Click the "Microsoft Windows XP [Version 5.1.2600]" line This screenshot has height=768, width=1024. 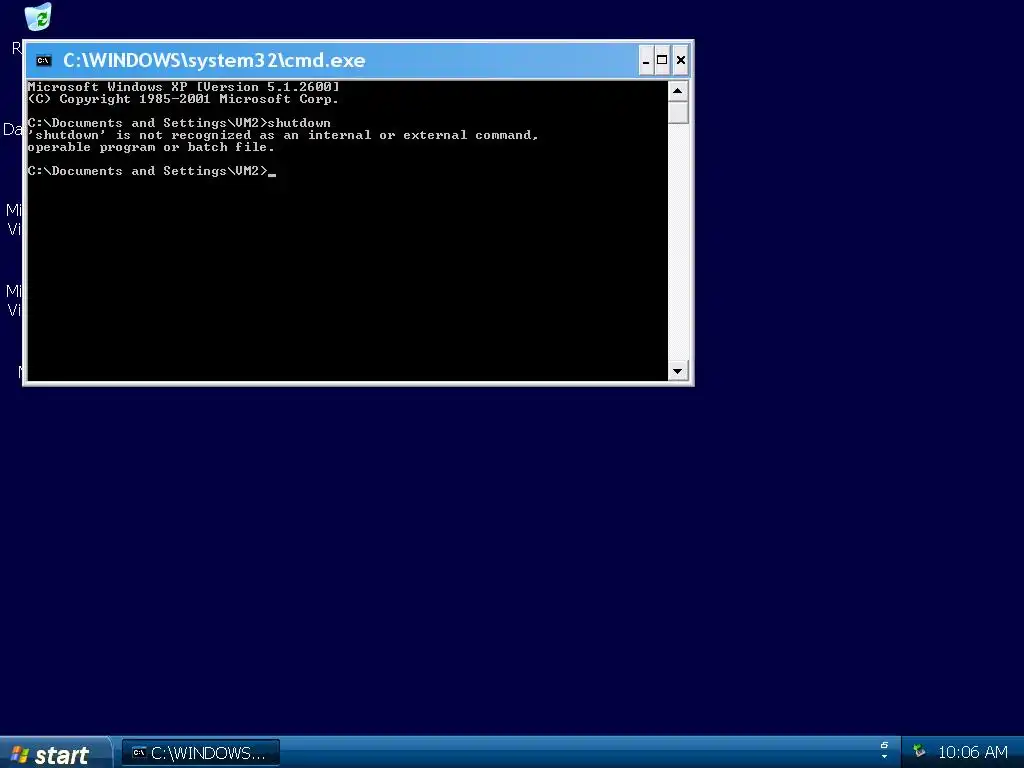(x=184, y=87)
